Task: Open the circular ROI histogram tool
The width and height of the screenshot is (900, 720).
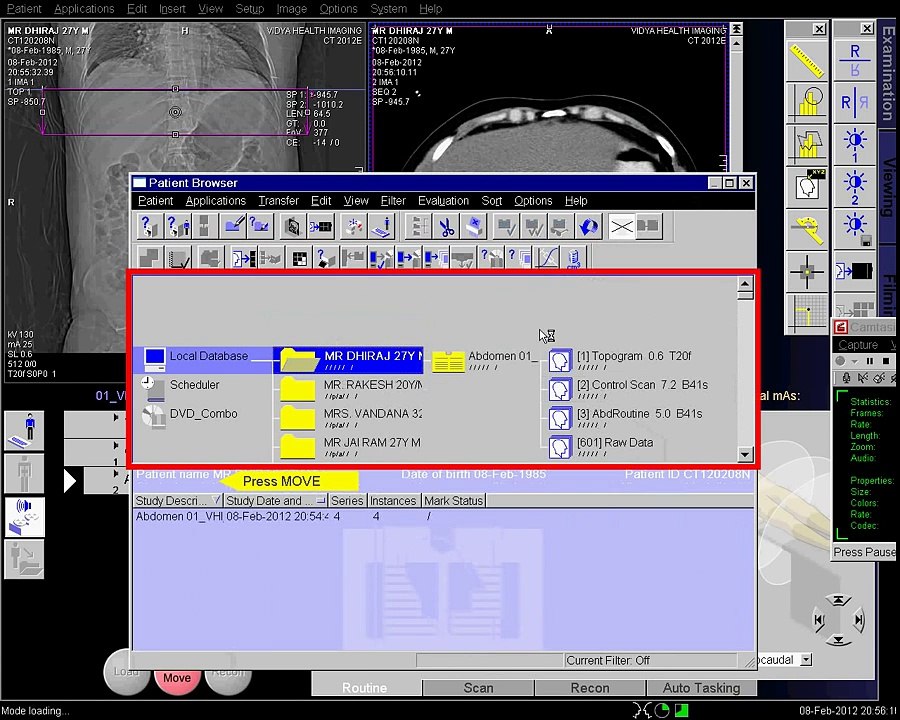Action: point(806,102)
